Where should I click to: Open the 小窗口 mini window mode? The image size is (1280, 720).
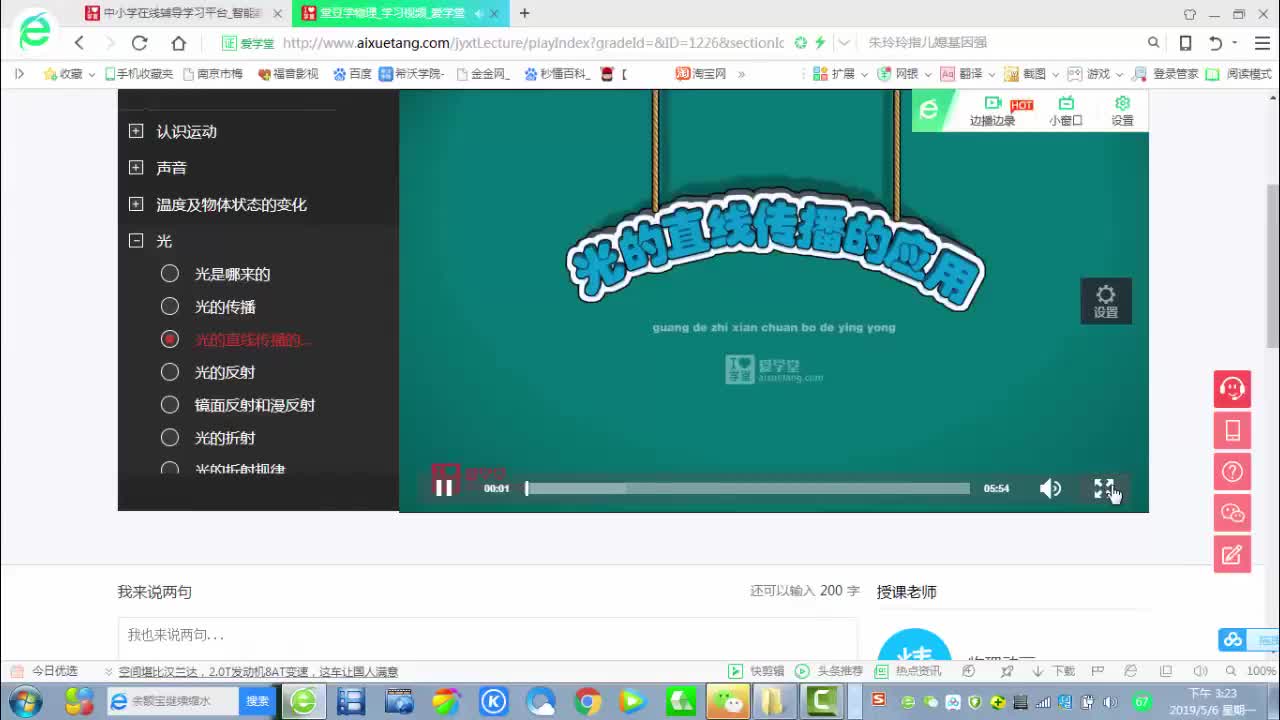[1066, 111]
